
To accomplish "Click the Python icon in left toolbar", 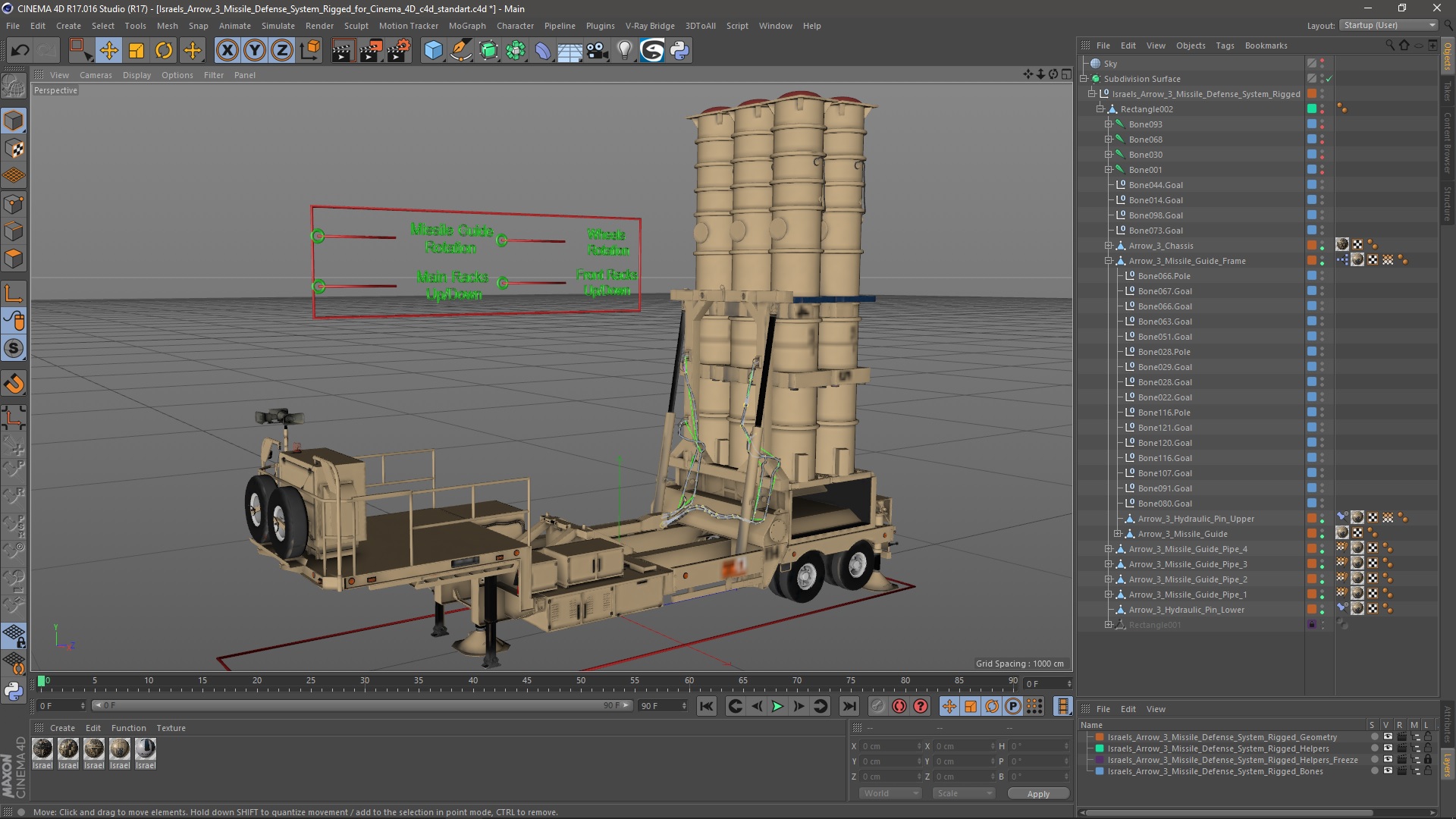I will coord(14,691).
